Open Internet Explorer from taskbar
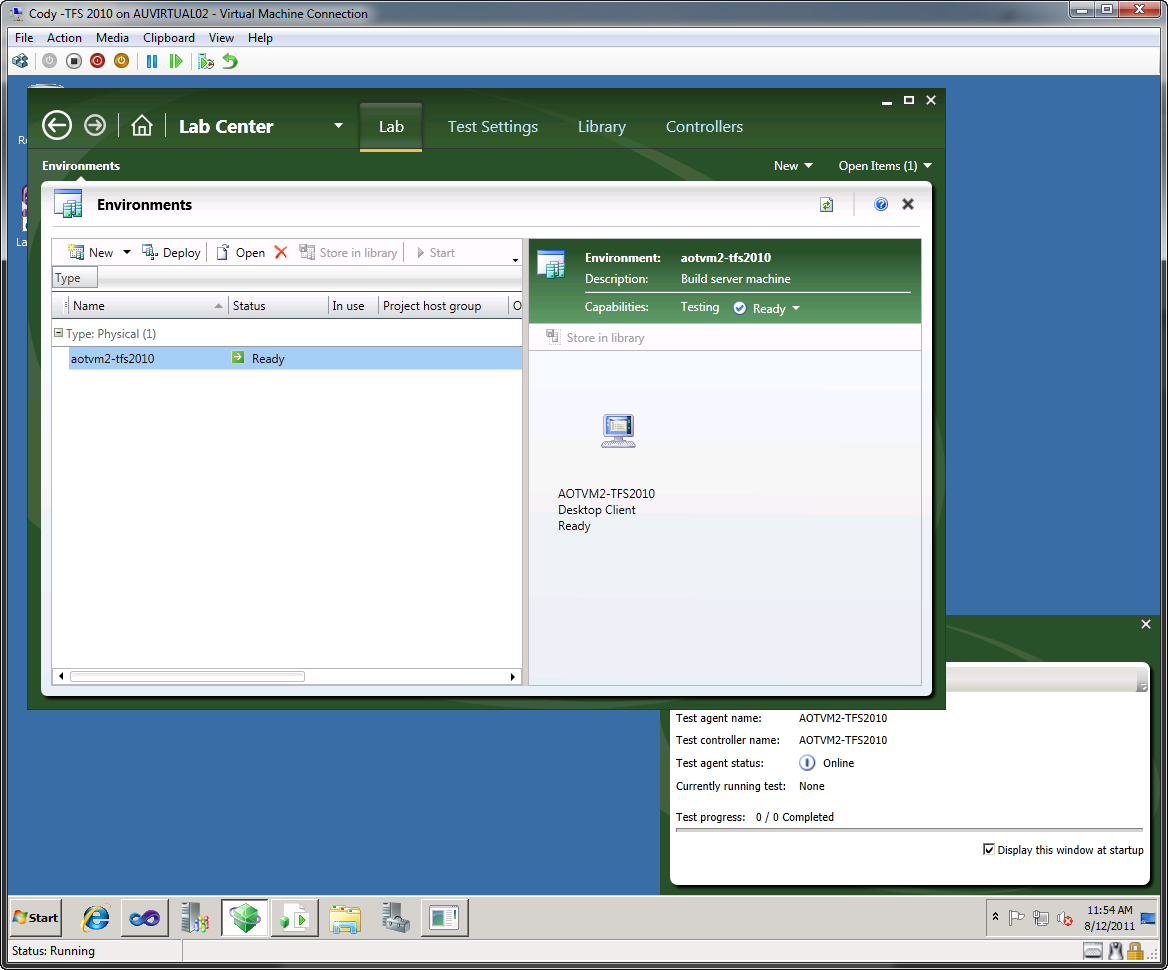This screenshot has height=970, width=1168. [96, 918]
